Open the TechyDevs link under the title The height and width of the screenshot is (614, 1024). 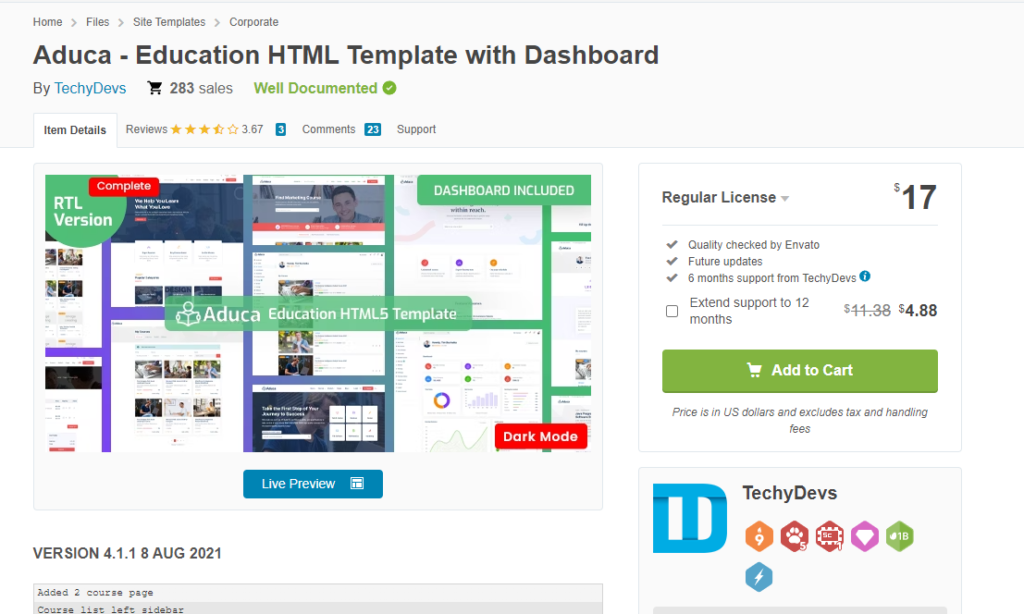click(91, 88)
